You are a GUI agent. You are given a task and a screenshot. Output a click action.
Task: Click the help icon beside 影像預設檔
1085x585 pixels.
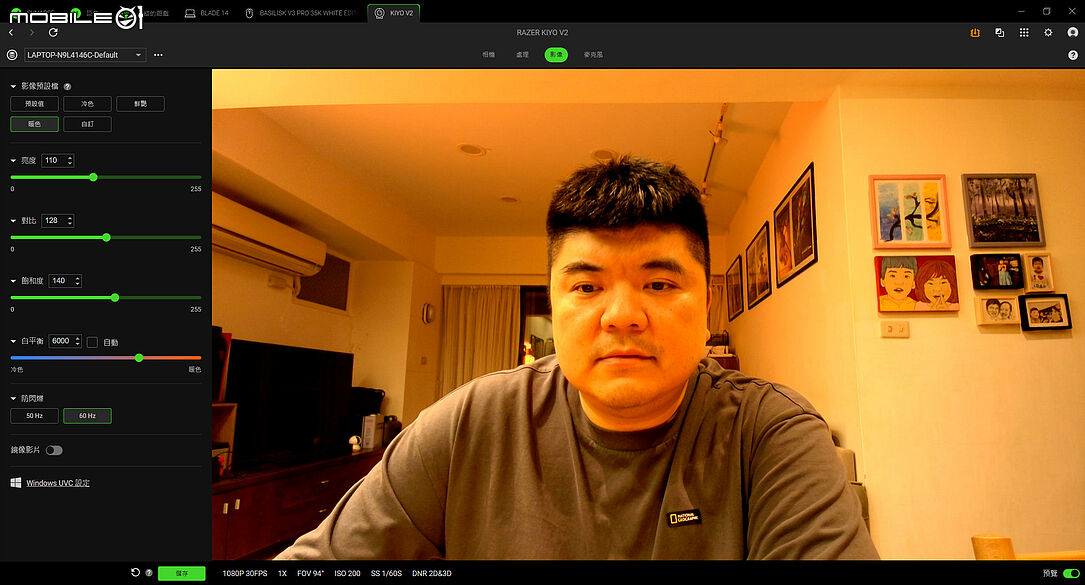pyautogui.click(x=67, y=87)
